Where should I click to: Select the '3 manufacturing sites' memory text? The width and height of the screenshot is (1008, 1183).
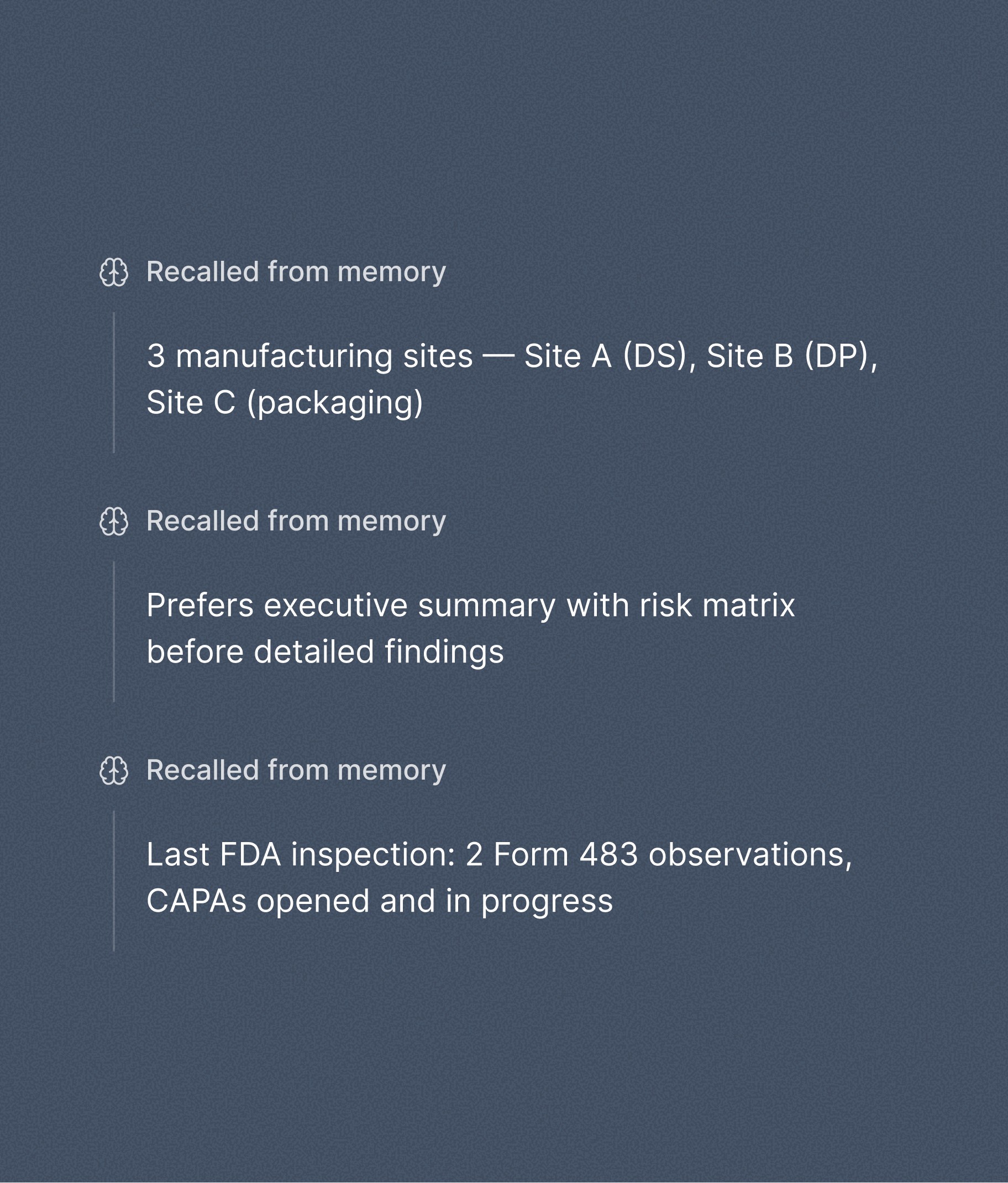click(x=309, y=356)
